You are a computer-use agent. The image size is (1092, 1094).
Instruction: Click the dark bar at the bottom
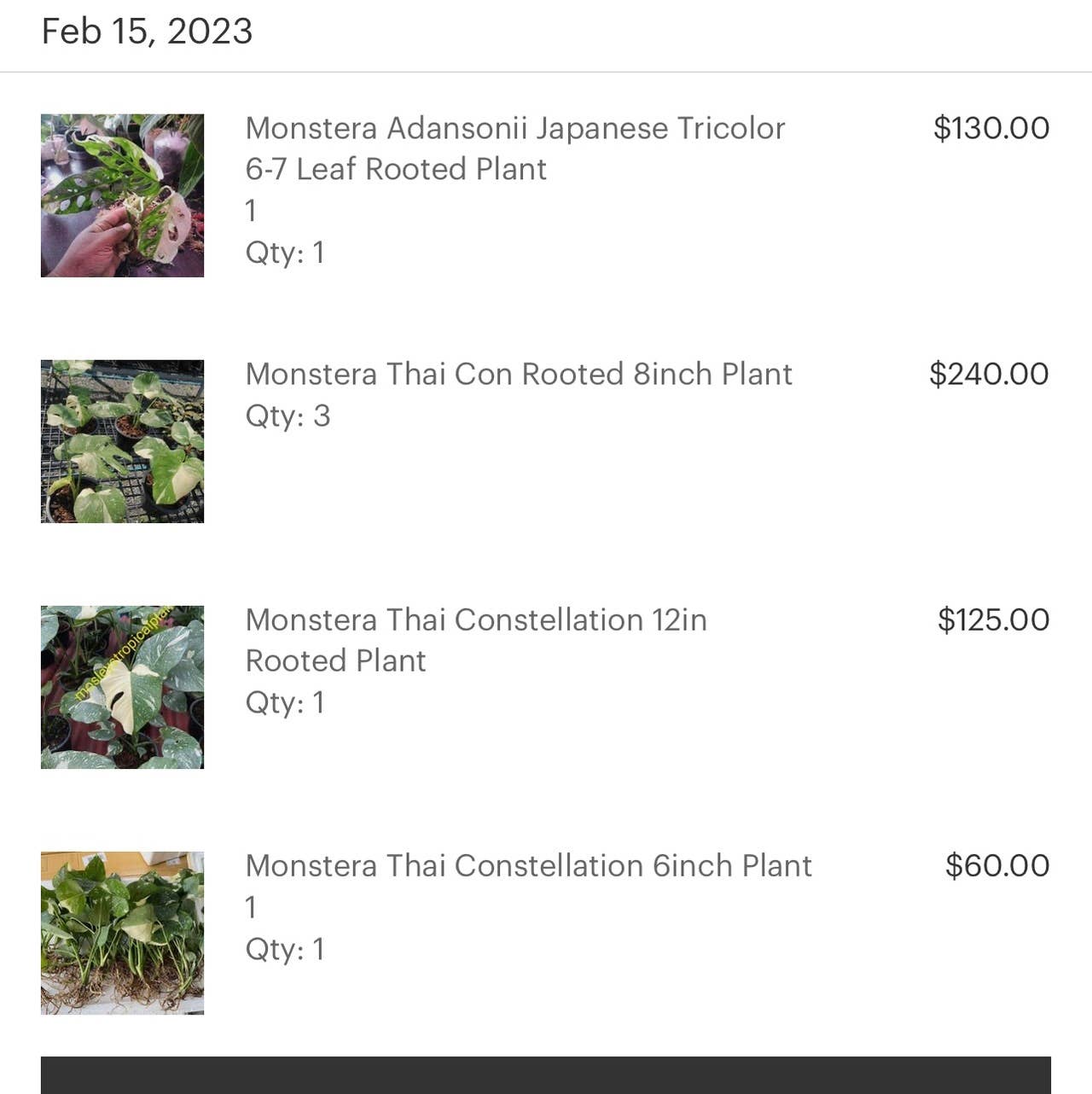click(546, 1075)
